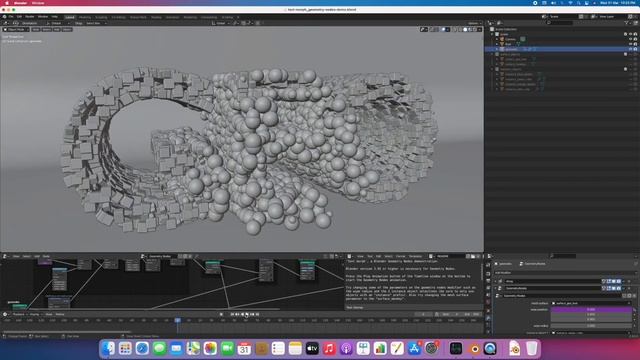Viewport: 640px width, 360px height.
Task: Jump to the timeline end frame button
Action: [x=258, y=314]
